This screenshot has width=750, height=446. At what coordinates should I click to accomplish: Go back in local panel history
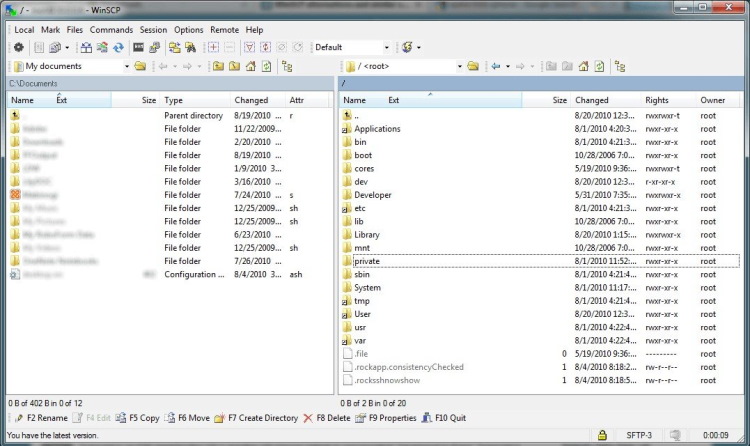pyautogui.click(x=163, y=66)
